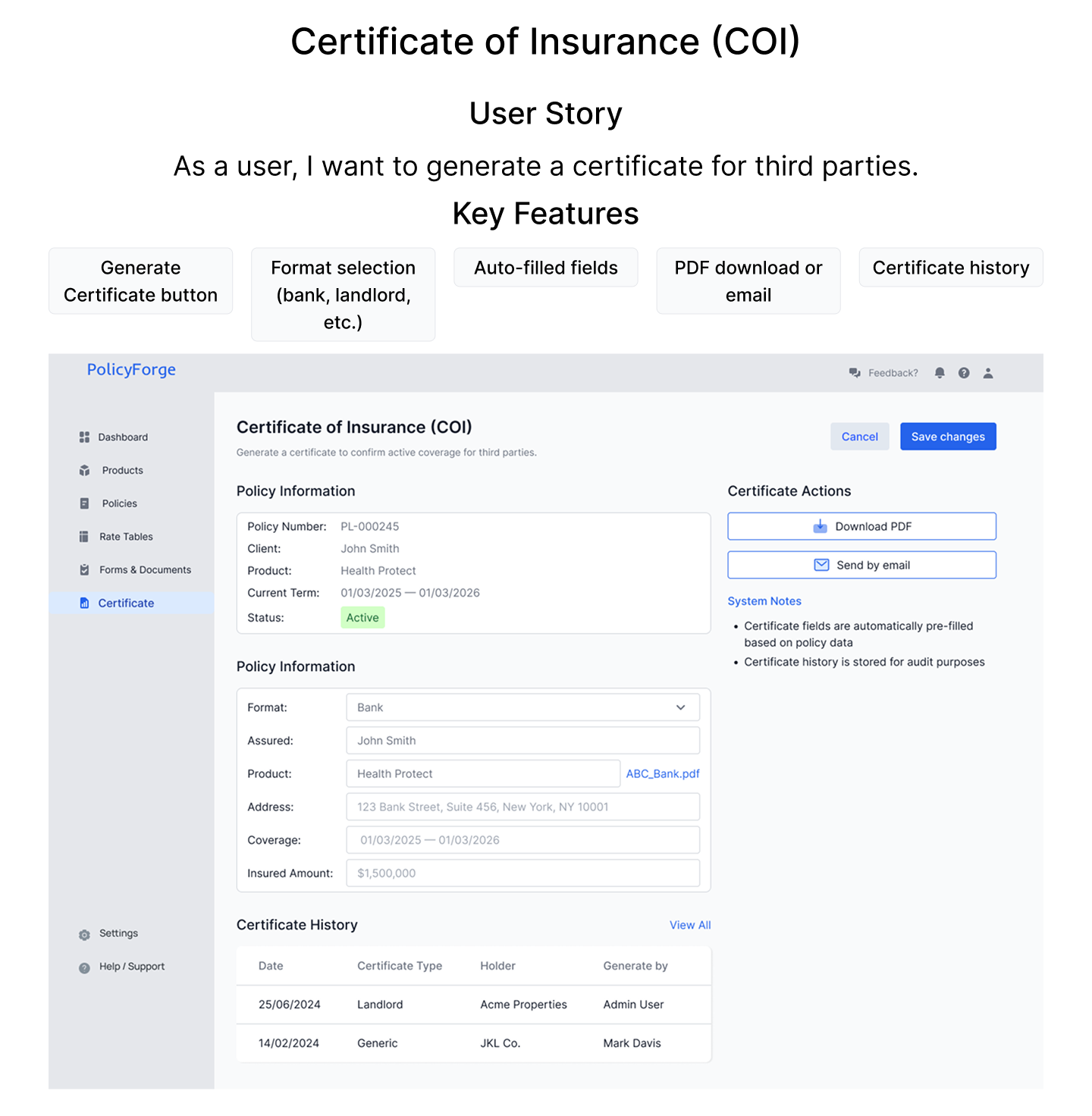1092x1116 pixels.
Task: Select the Certificate sidebar item
Action: point(126,603)
